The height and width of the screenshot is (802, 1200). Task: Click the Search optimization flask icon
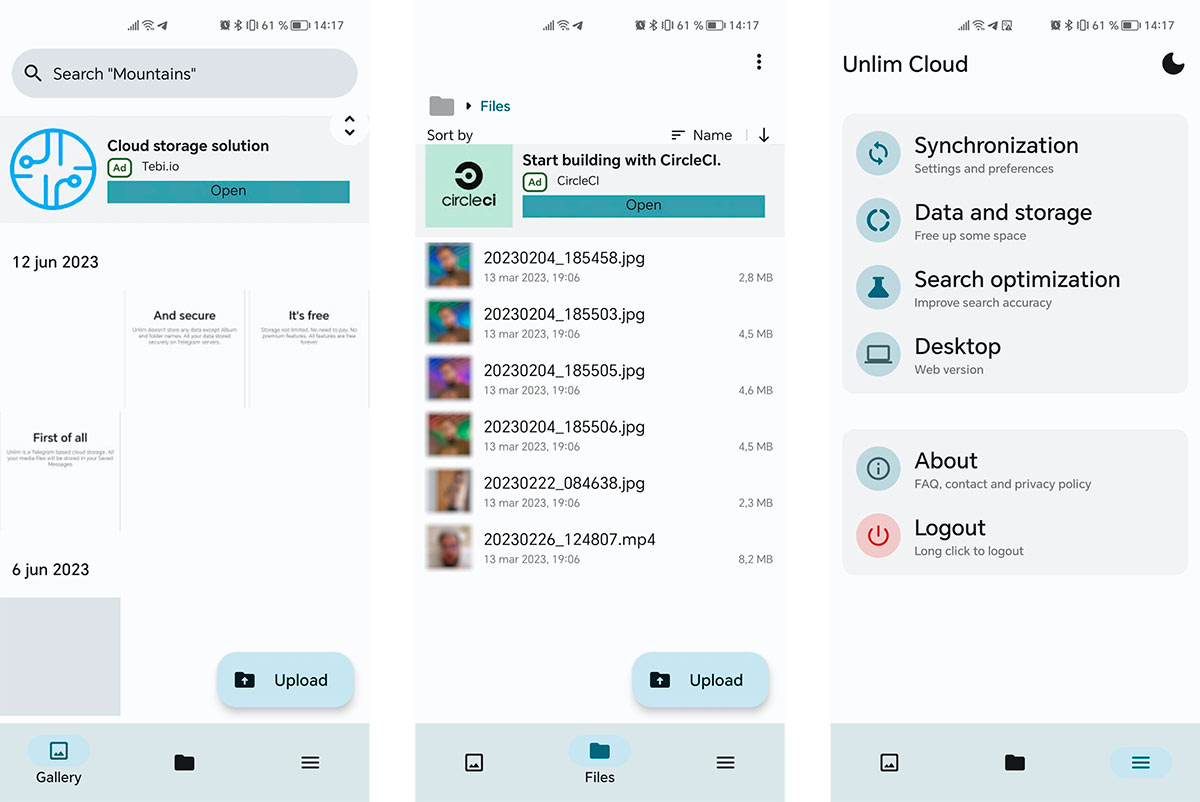(x=878, y=288)
